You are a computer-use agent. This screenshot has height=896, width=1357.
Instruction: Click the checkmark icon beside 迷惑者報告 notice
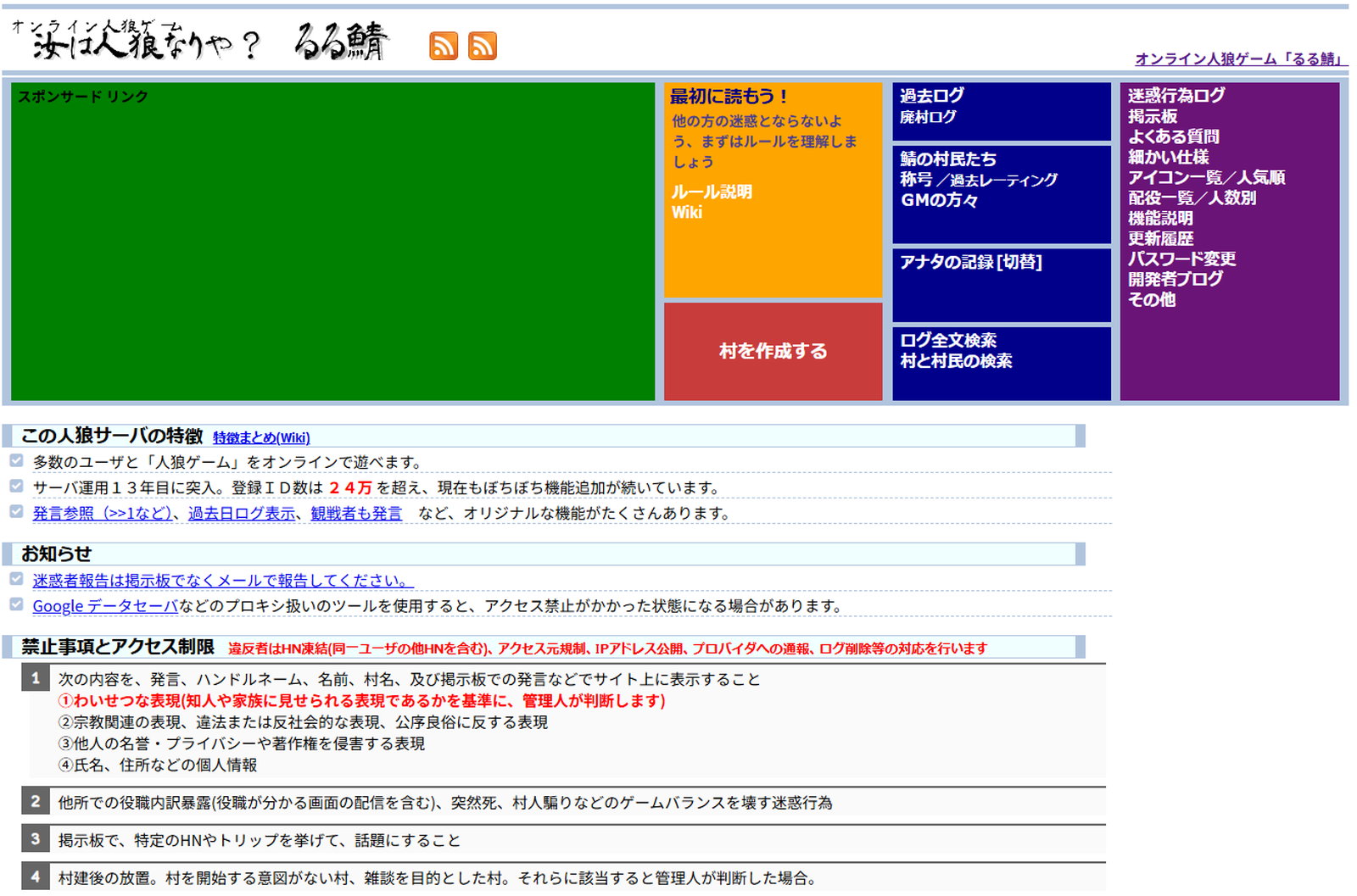[16, 579]
